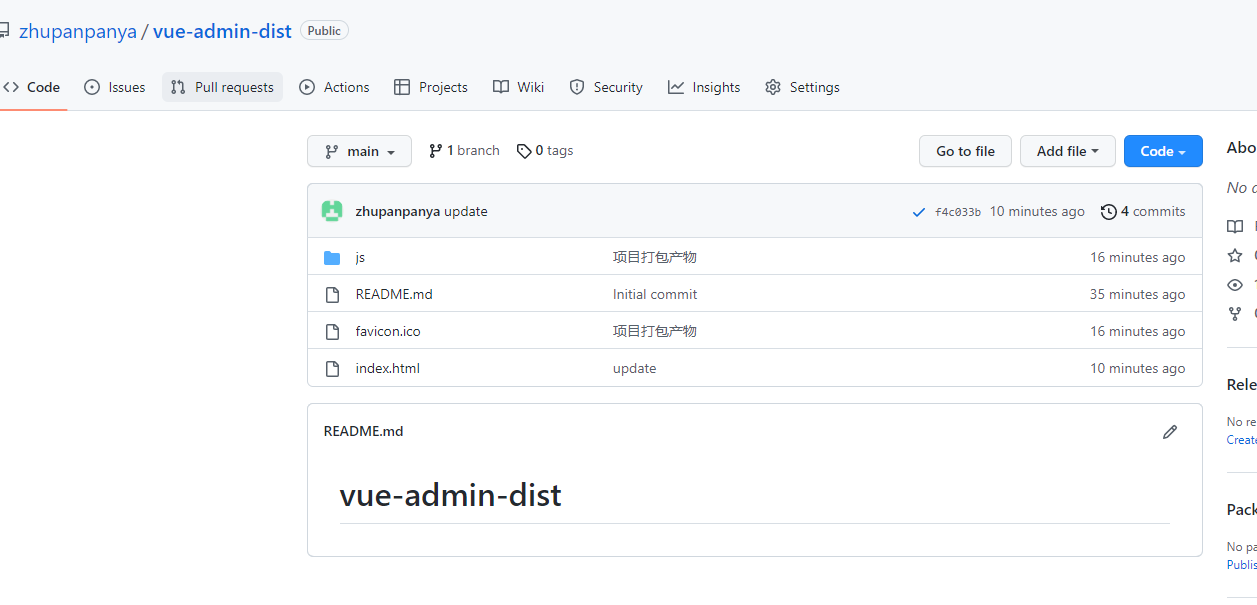Image resolution: width=1257 pixels, height=605 pixels.
Task: Click the commit status checkmark icon
Action: (x=919, y=212)
